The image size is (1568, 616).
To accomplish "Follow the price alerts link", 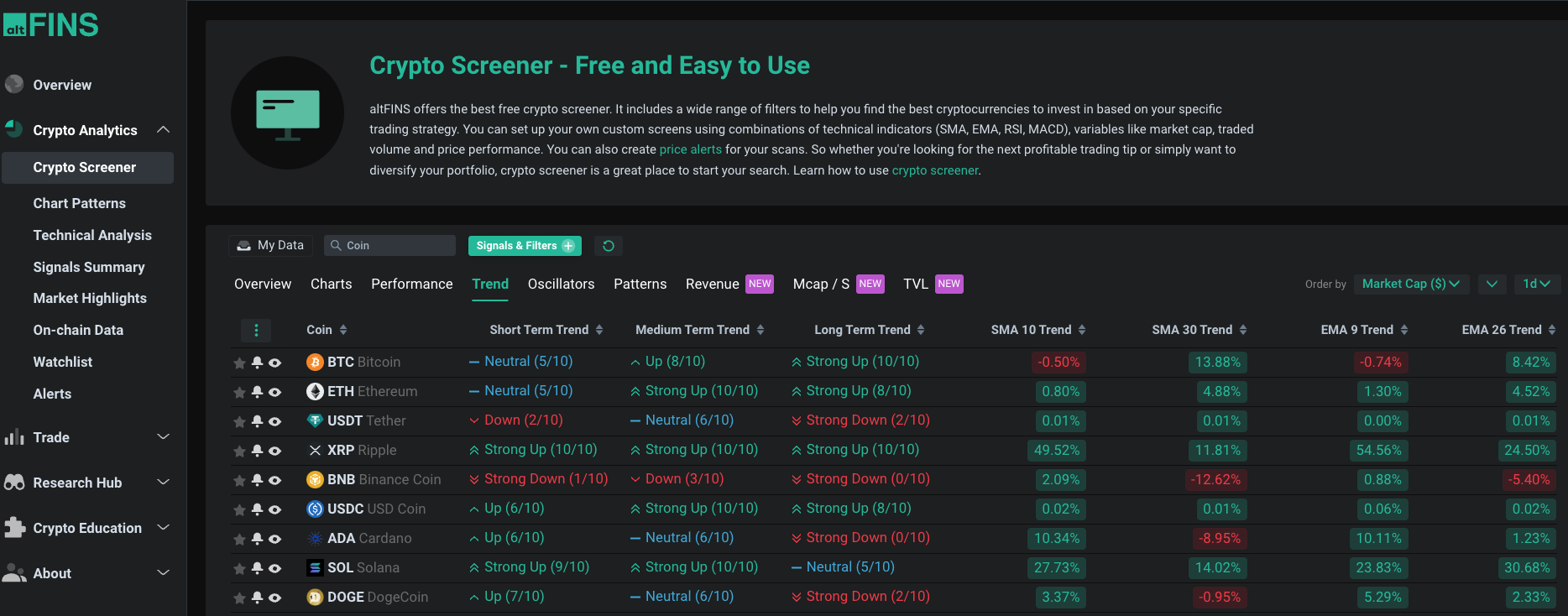I will [690, 149].
